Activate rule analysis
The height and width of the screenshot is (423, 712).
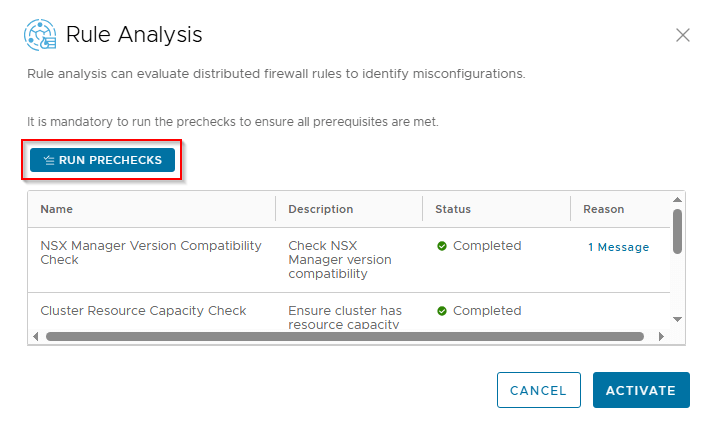click(641, 390)
